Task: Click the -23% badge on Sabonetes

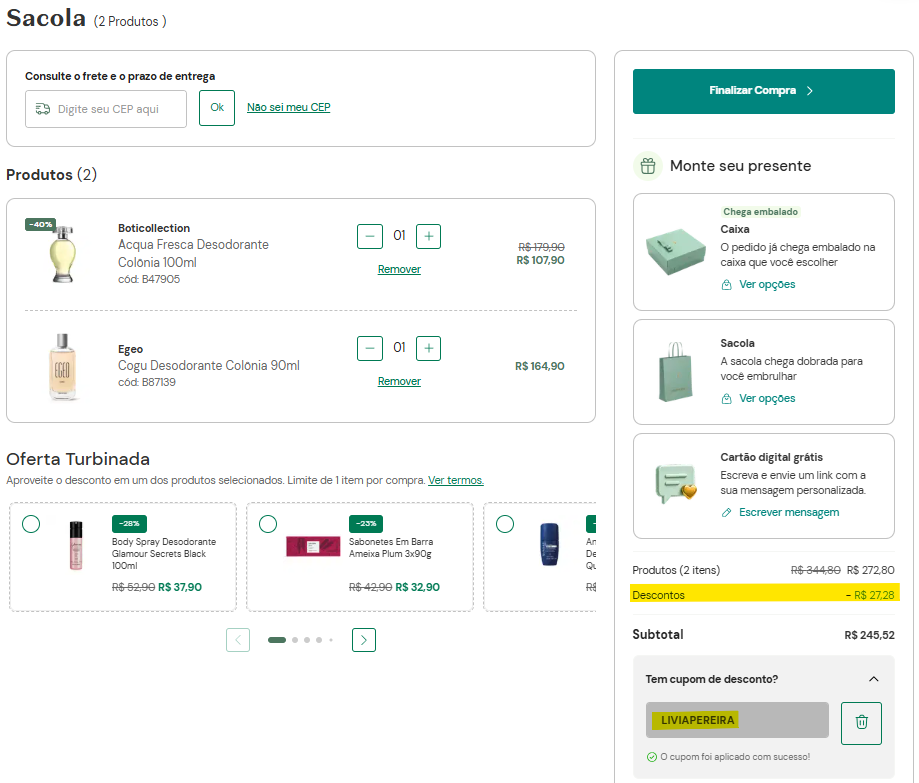Action: 366,523
